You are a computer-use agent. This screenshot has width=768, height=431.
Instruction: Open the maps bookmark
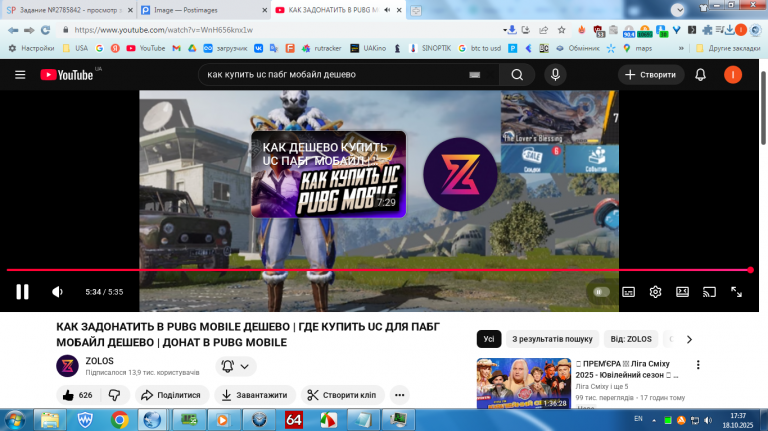pyautogui.click(x=638, y=48)
